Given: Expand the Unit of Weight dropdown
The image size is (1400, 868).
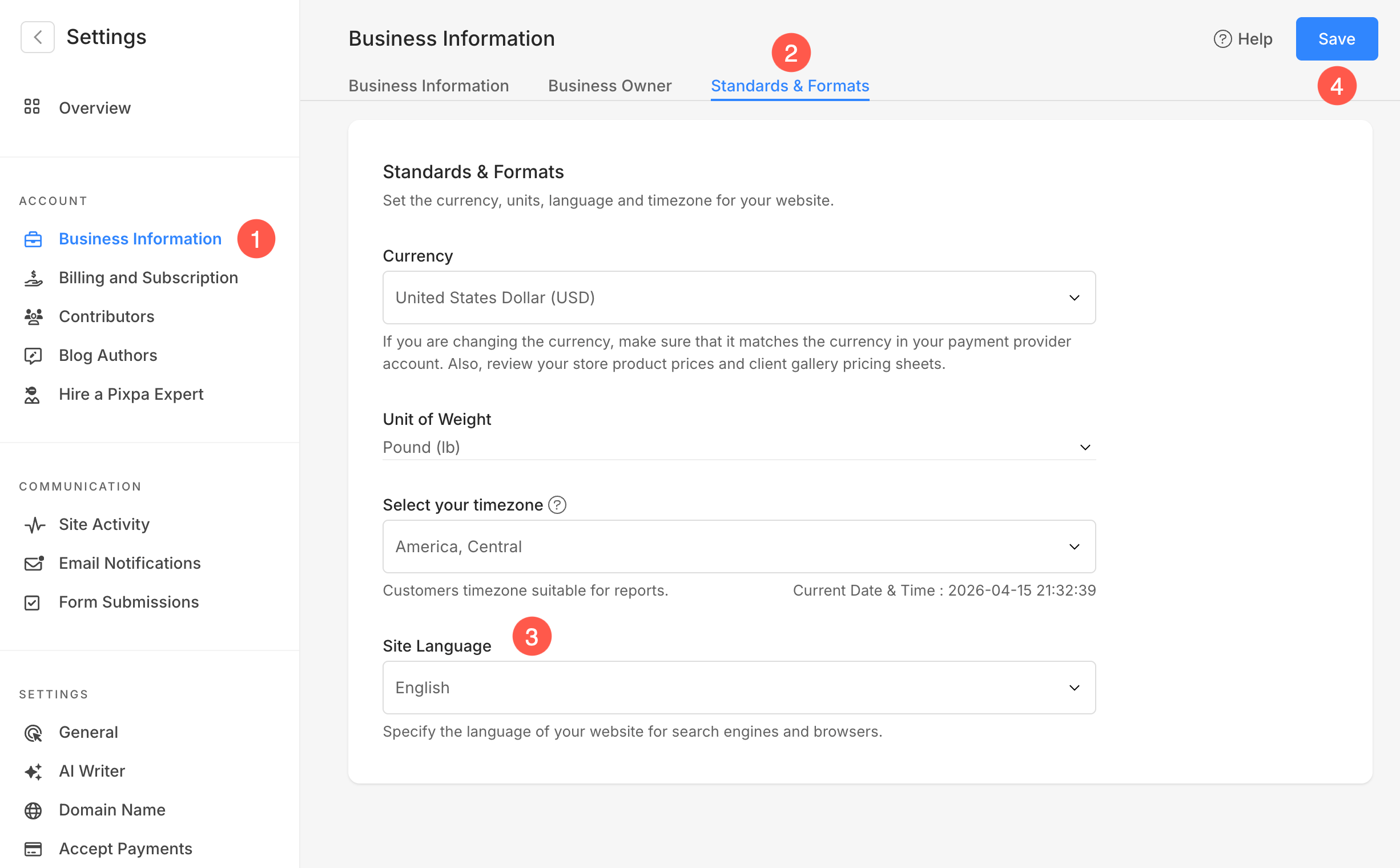Looking at the screenshot, I should tap(739, 447).
